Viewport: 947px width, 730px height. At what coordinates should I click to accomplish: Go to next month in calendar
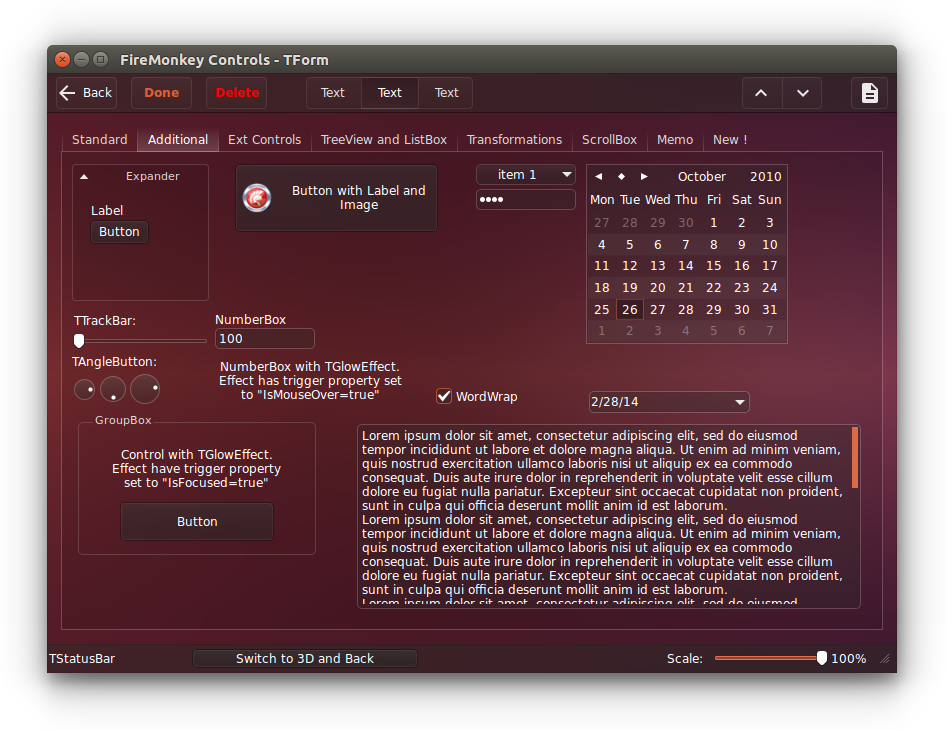point(644,176)
